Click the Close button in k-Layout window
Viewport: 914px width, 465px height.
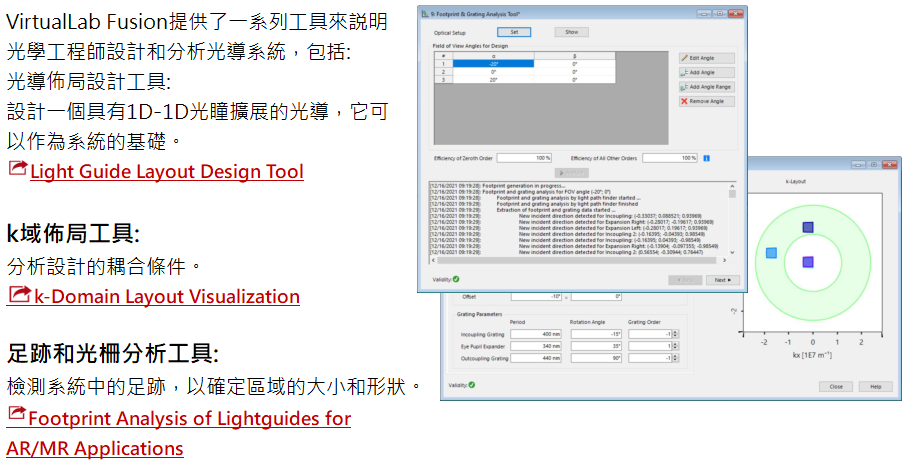point(836,387)
